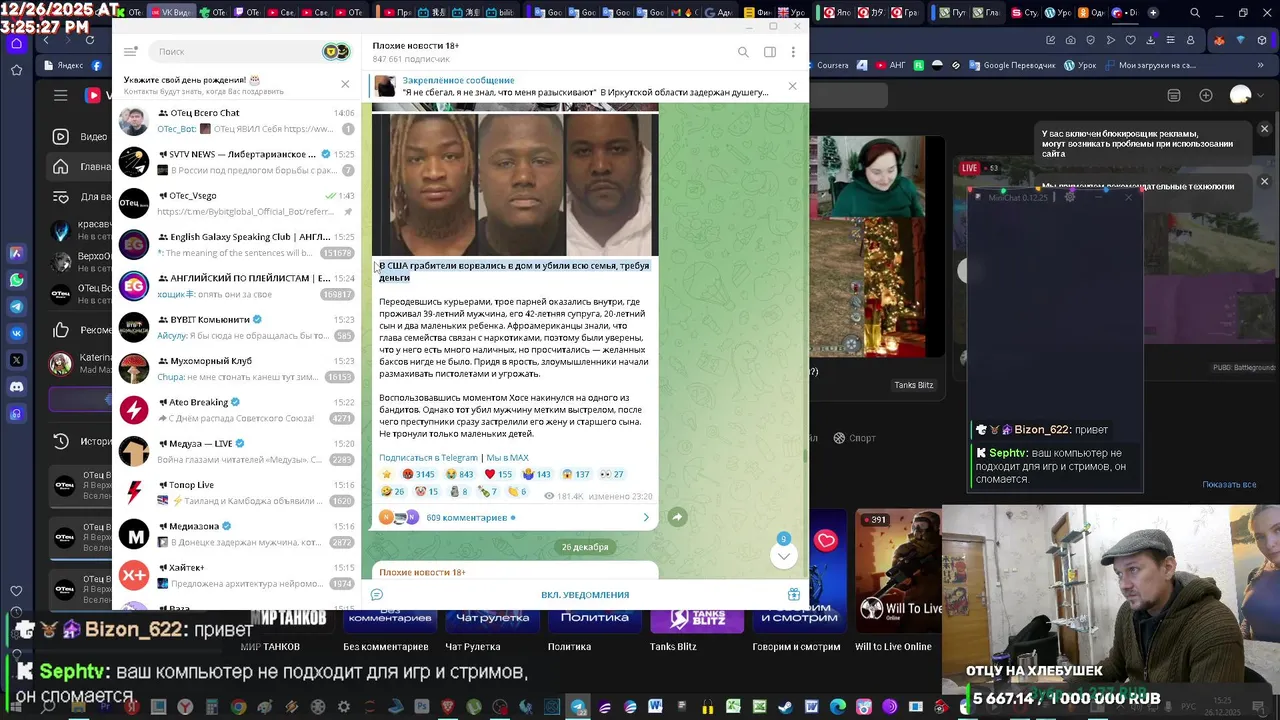
Task: Open Медиазона channel
Action: pos(237,534)
